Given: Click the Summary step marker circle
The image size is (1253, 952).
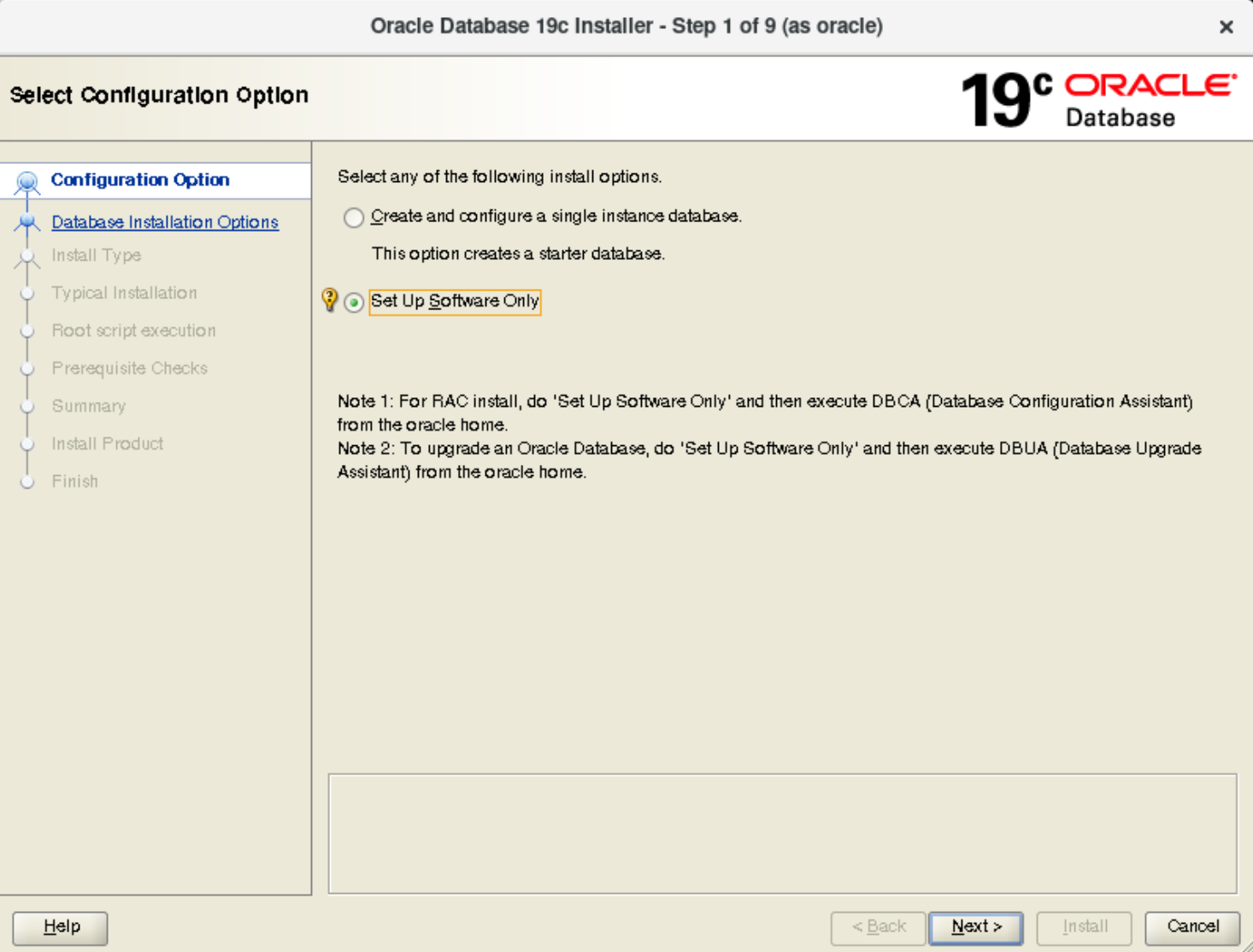Looking at the screenshot, I should pyautogui.click(x=27, y=407).
